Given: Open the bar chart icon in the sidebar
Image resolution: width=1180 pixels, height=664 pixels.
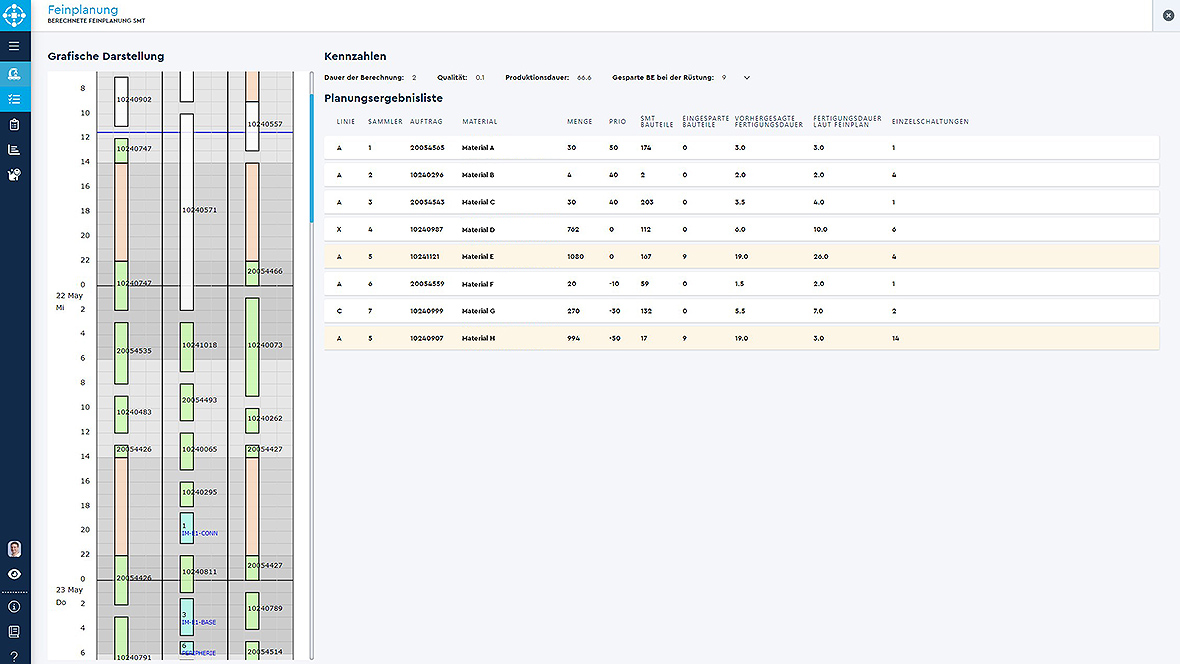Looking at the screenshot, I should point(14,150).
